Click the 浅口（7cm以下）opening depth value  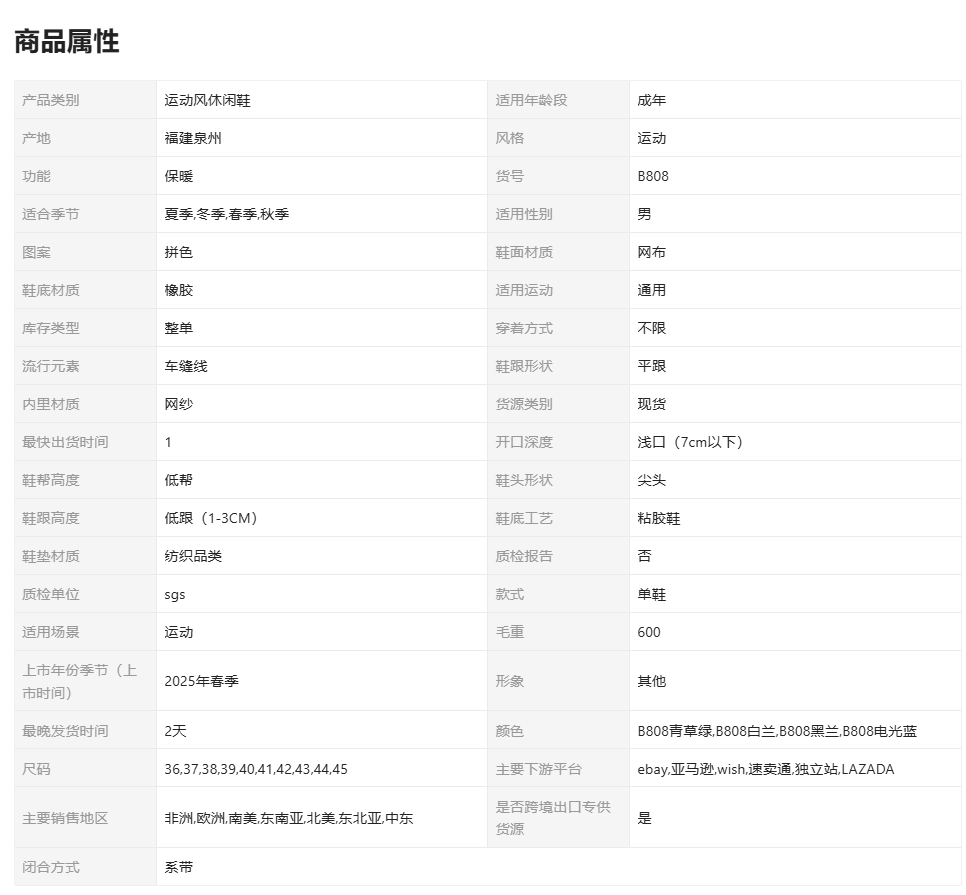(690, 442)
